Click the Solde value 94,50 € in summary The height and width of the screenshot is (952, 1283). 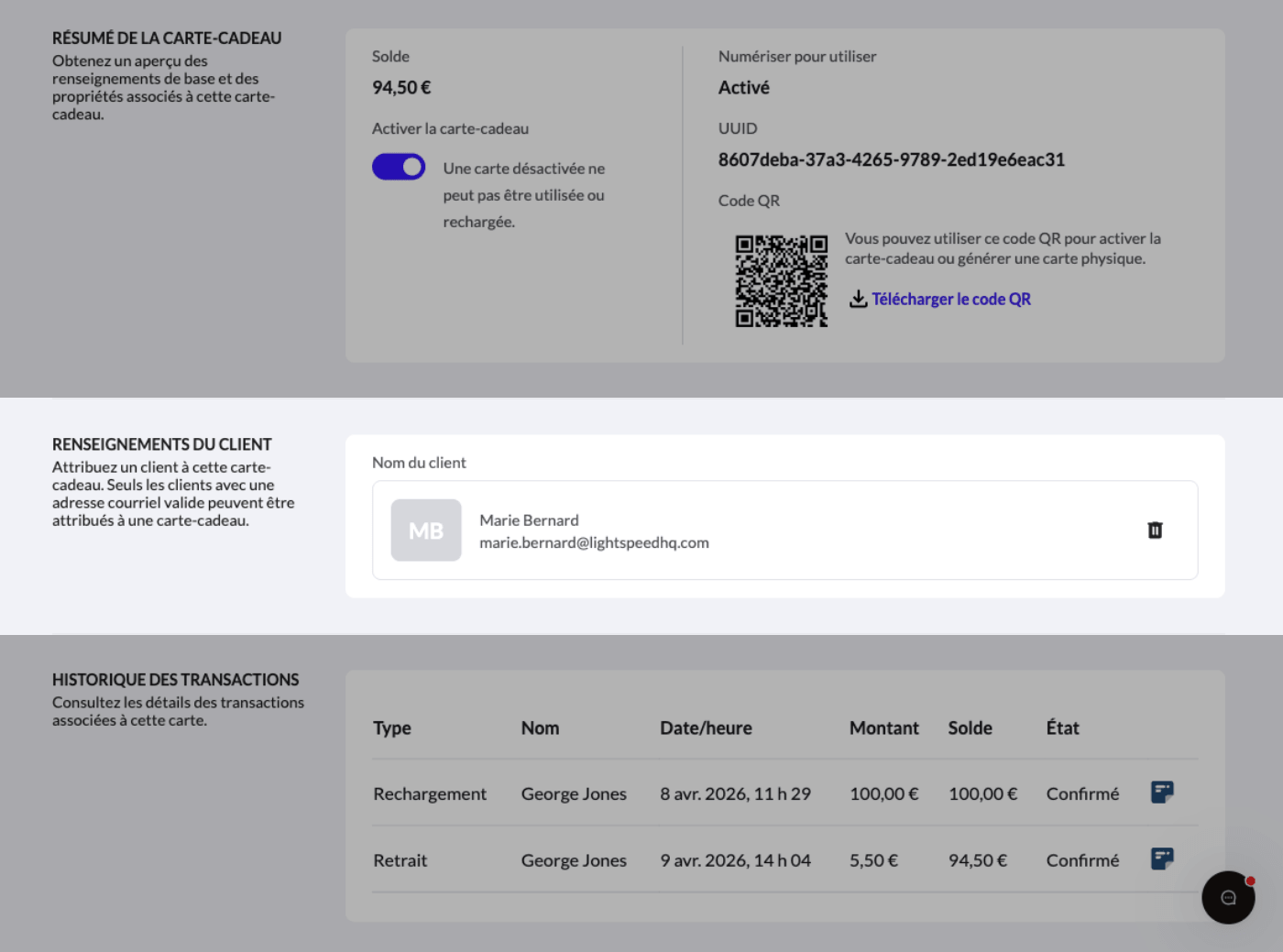[x=401, y=87]
